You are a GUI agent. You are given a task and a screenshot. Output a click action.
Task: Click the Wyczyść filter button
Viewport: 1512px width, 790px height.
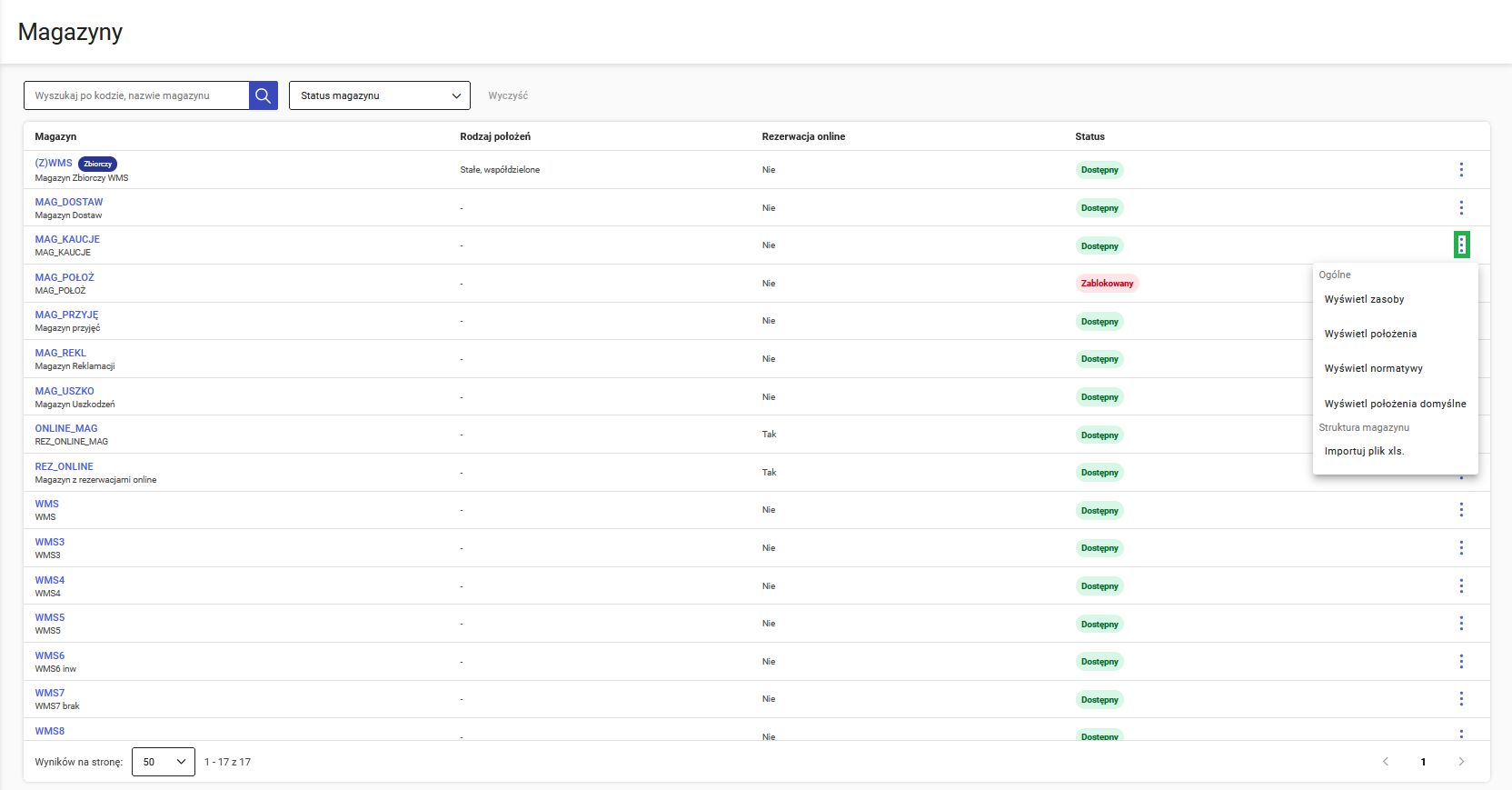(x=508, y=95)
